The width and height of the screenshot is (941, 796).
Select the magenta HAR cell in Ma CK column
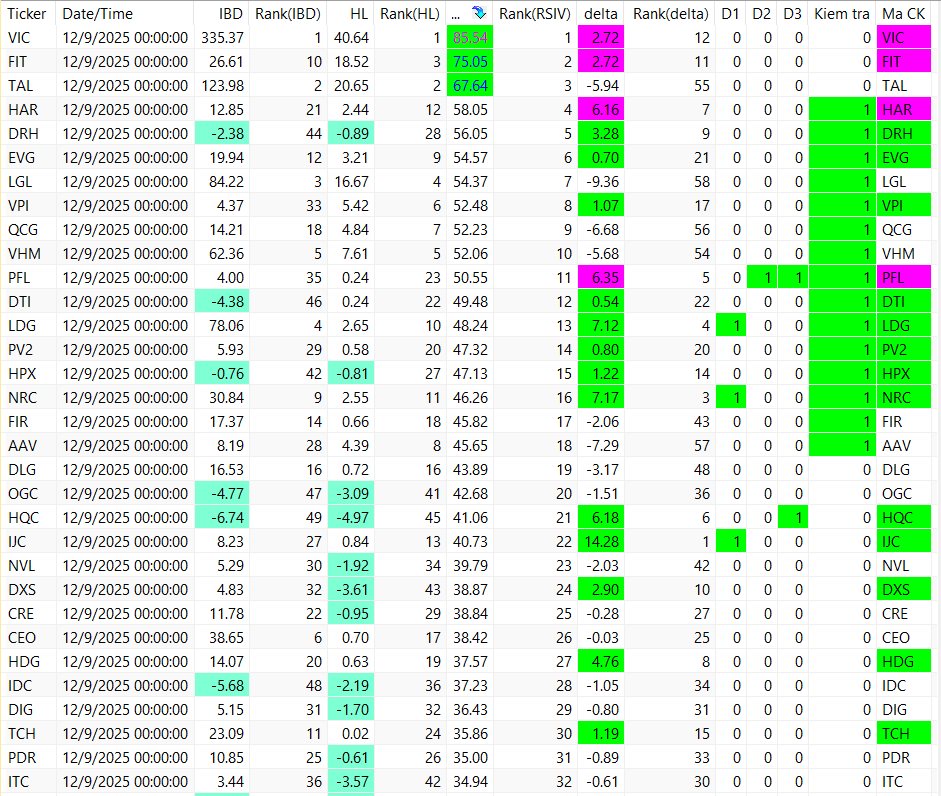coord(904,110)
